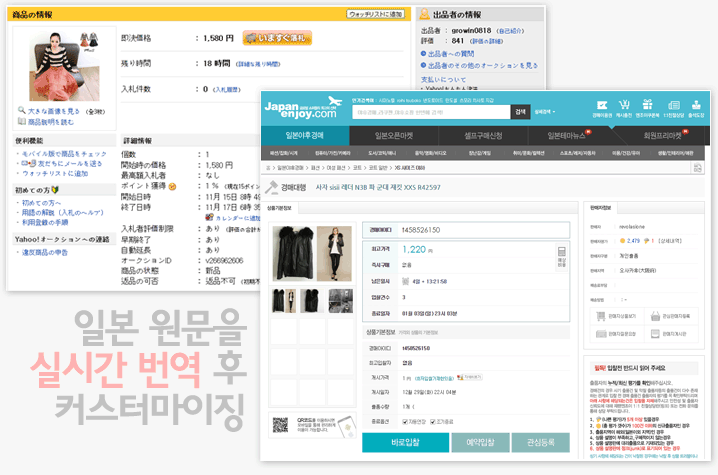Screen dimensions: 718x475
Task: Click the いますぐ落札 buy now button
Action: (277, 38)
